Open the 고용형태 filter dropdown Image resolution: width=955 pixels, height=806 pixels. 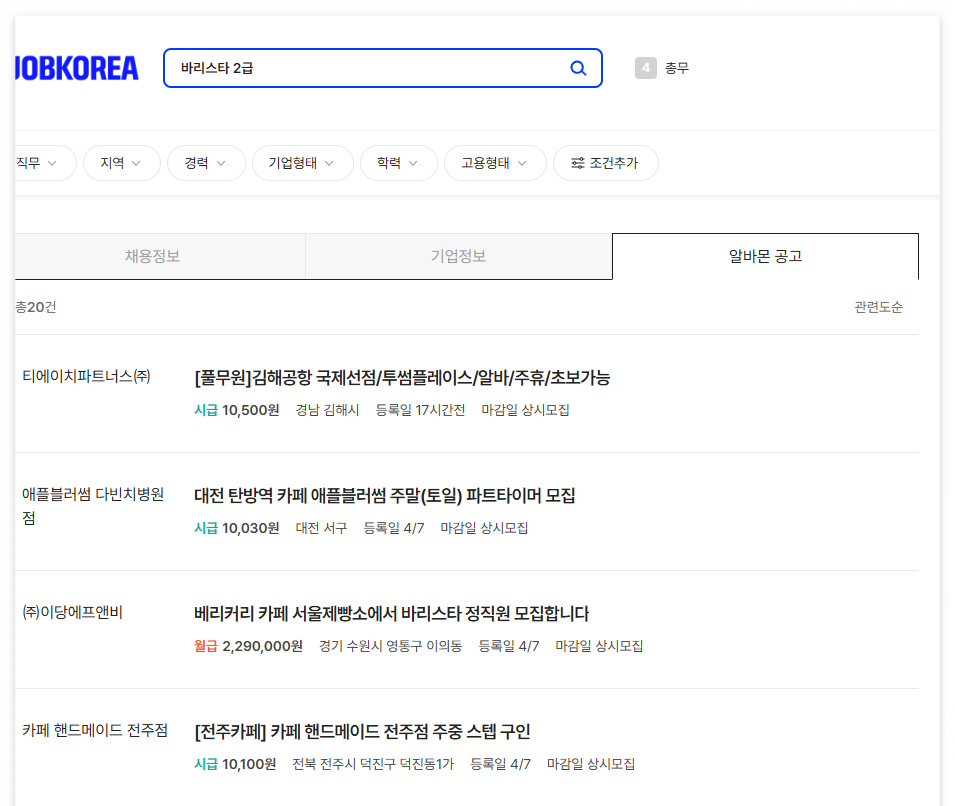click(x=495, y=163)
